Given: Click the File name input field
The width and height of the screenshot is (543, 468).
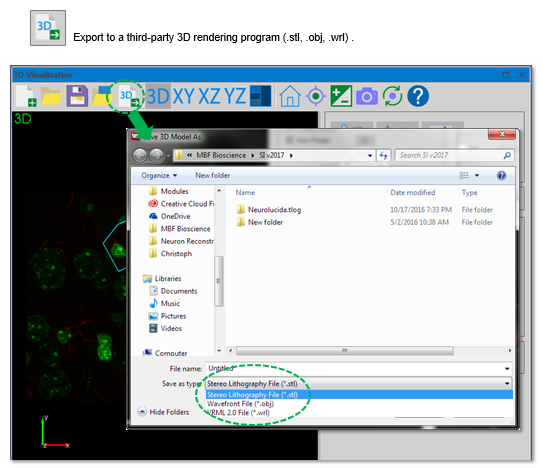Looking at the screenshot, I should pyautogui.click(x=358, y=369).
